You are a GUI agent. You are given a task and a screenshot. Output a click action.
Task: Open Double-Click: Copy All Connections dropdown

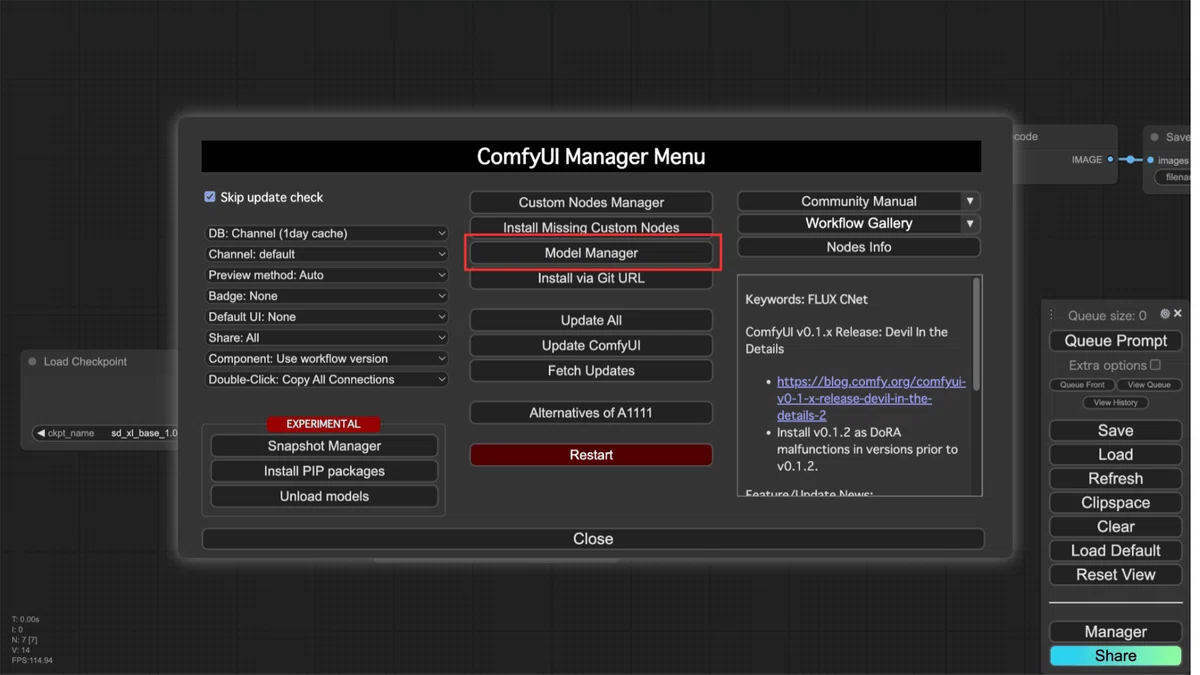pyautogui.click(x=326, y=379)
